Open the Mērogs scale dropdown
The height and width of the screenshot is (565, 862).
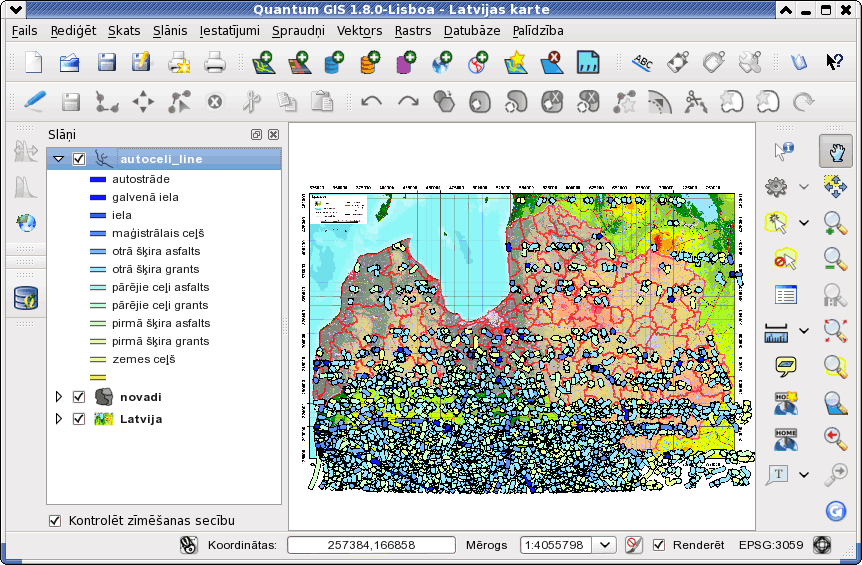click(604, 545)
